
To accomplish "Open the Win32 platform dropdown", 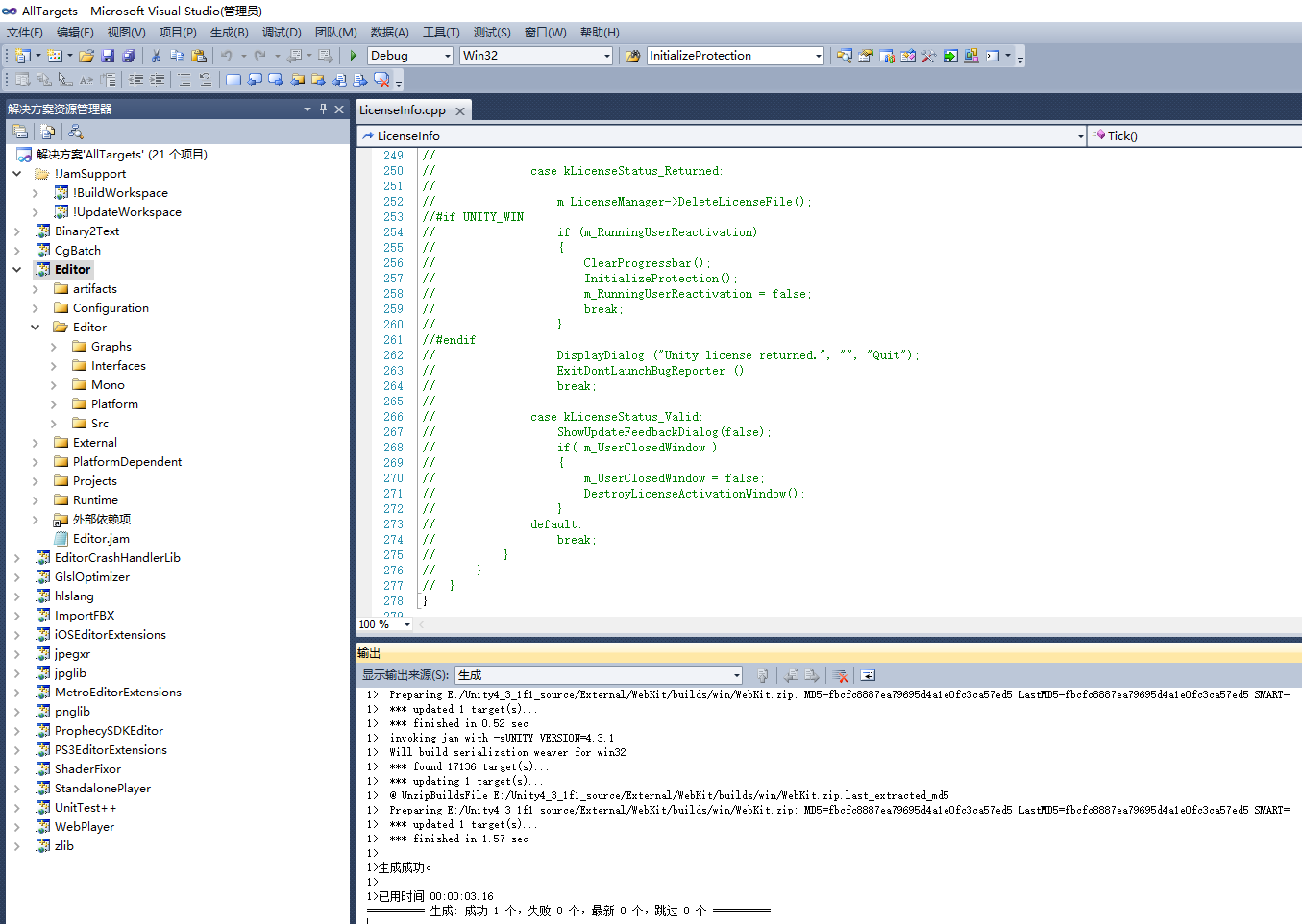I will [x=605, y=55].
